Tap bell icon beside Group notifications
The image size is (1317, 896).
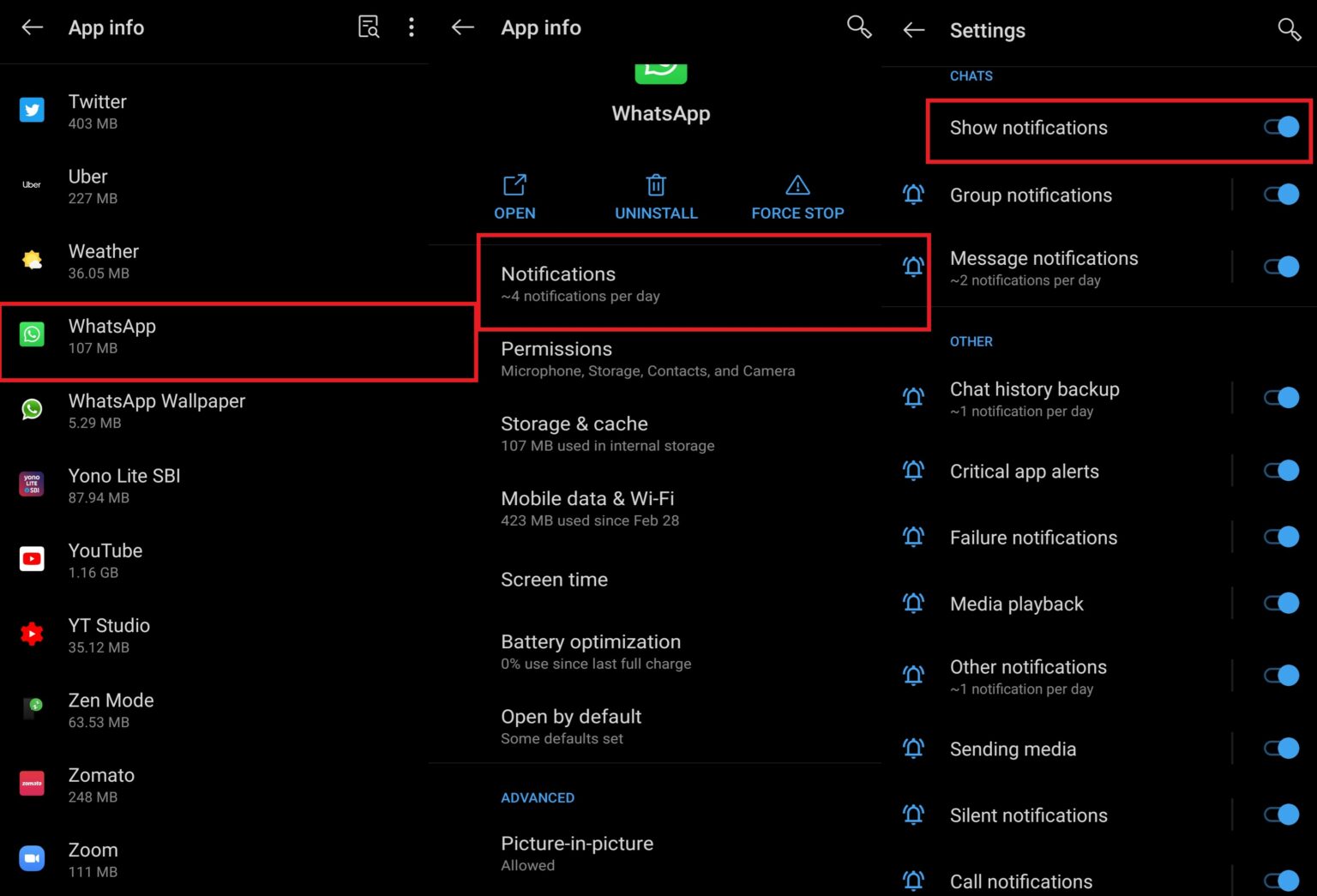tap(914, 195)
